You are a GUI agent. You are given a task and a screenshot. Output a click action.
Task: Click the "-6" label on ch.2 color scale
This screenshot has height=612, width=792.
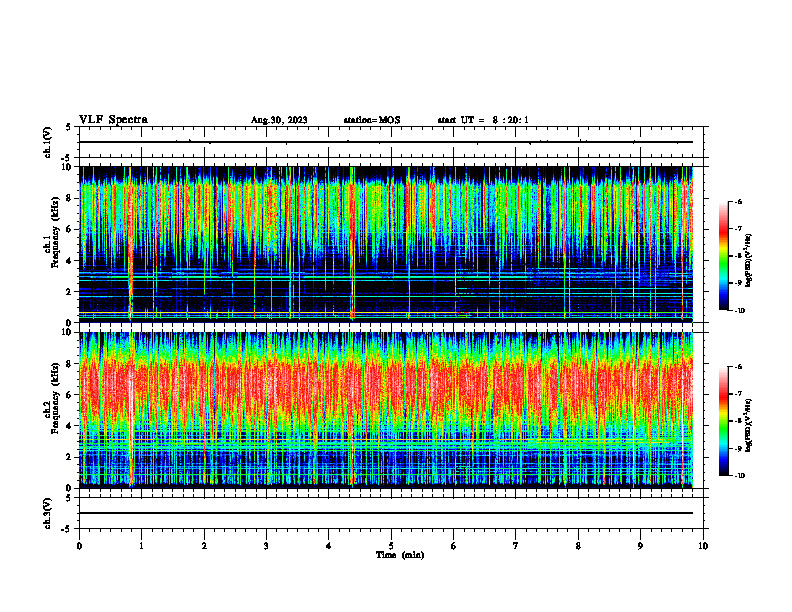click(x=737, y=367)
